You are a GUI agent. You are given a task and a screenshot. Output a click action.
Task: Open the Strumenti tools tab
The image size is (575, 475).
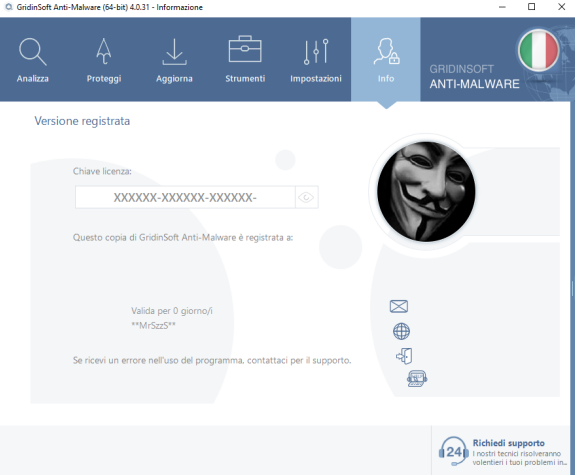pos(245,60)
